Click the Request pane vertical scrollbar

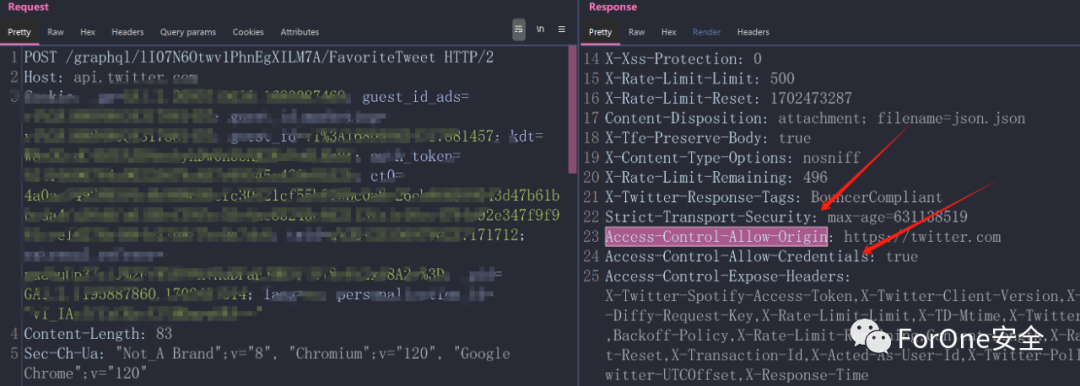(572, 110)
